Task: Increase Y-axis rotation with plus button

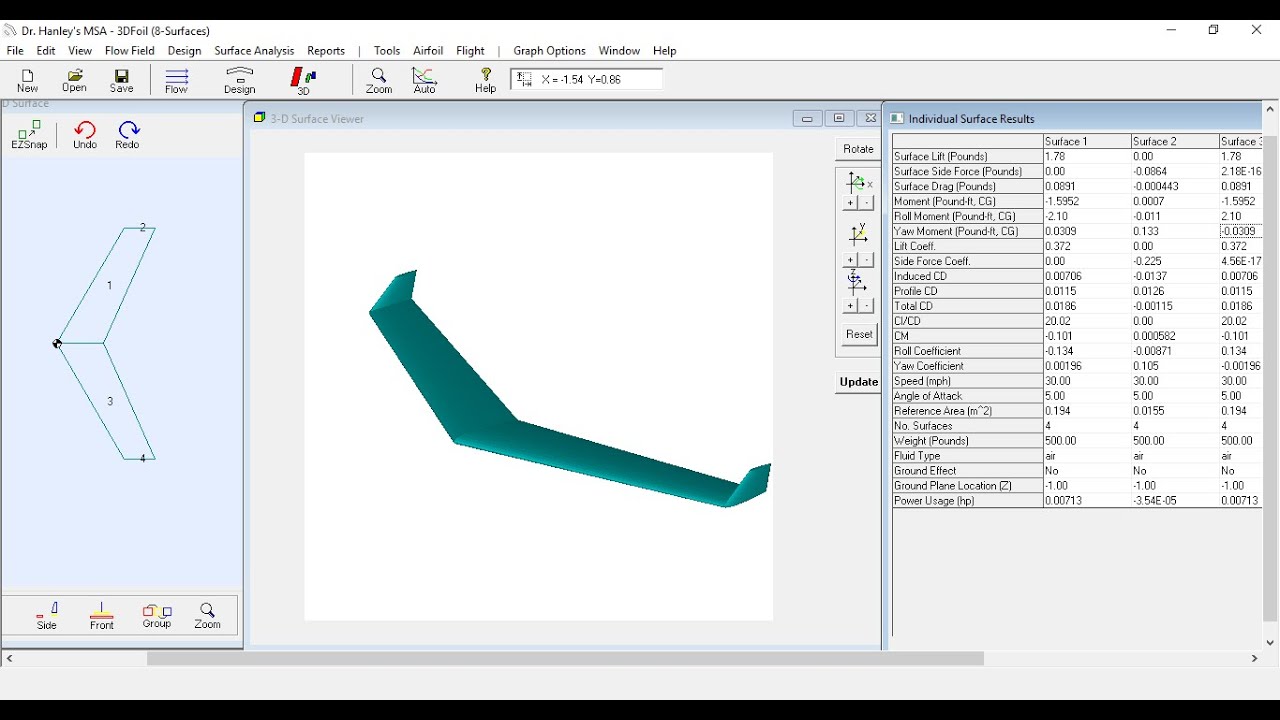Action: click(850, 260)
